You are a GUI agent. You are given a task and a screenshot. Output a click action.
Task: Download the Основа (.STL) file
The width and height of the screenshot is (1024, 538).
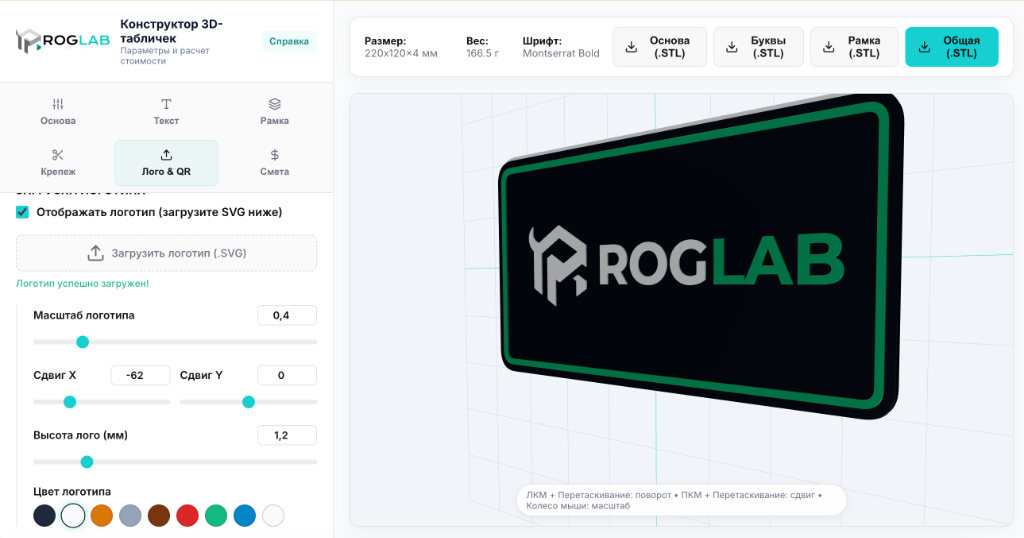[x=660, y=47]
